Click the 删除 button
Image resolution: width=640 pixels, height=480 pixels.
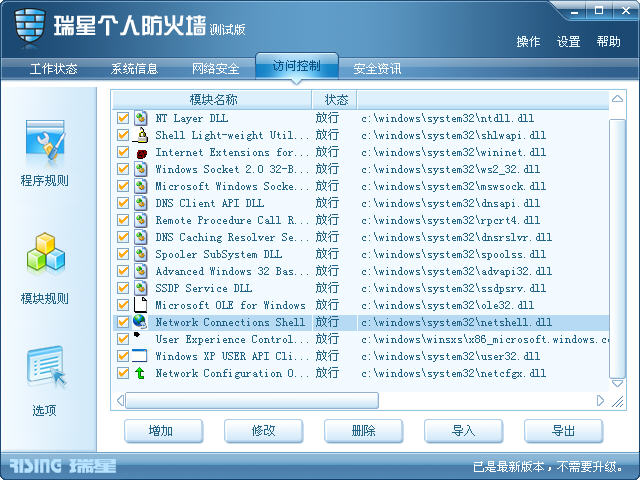tap(363, 431)
